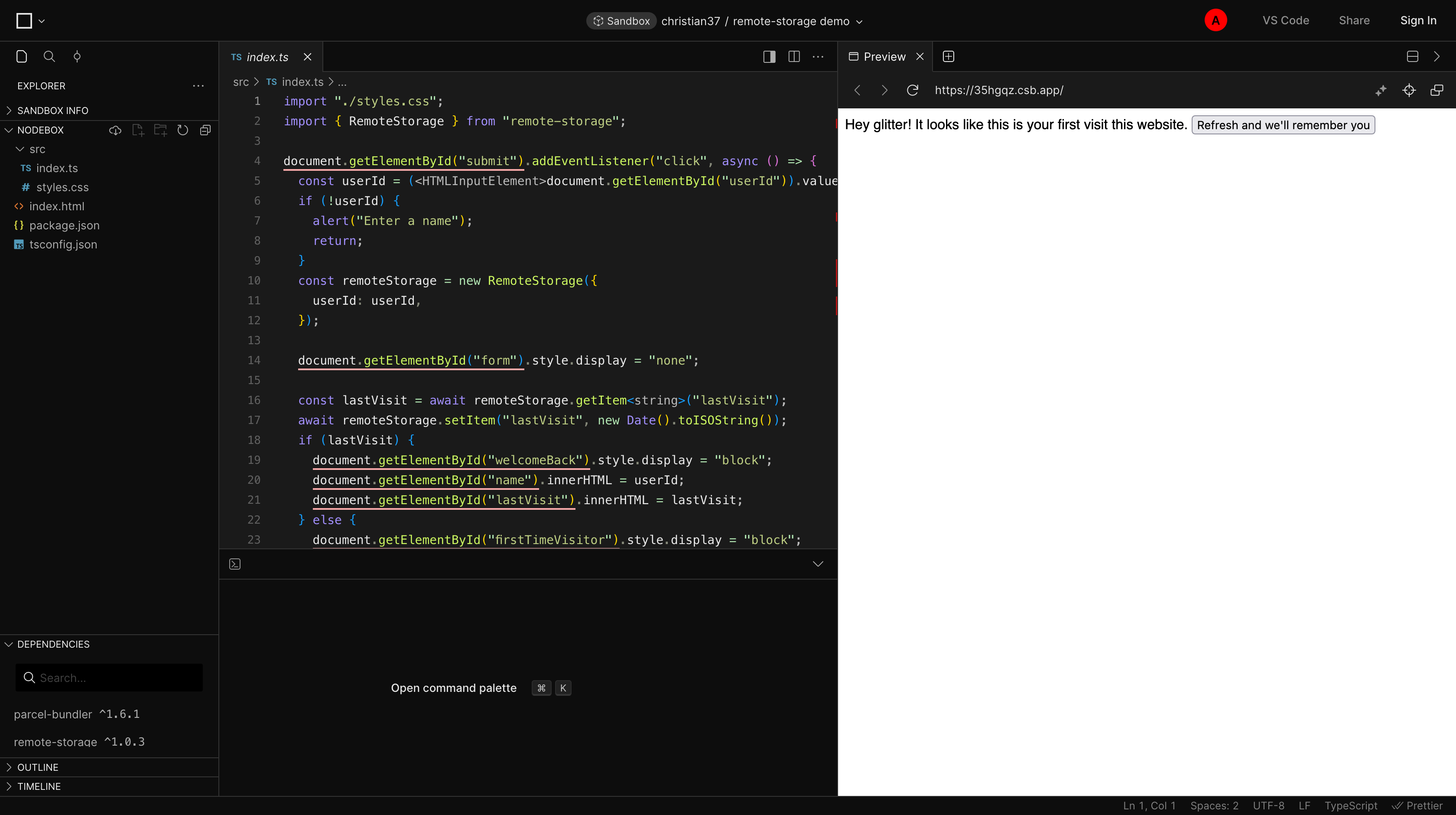Click the preview panel layout icon
The image size is (1456, 815).
(1413, 56)
